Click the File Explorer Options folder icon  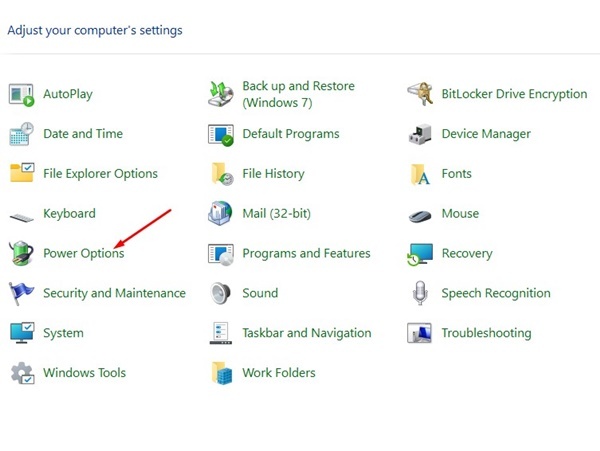tap(22, 173)
